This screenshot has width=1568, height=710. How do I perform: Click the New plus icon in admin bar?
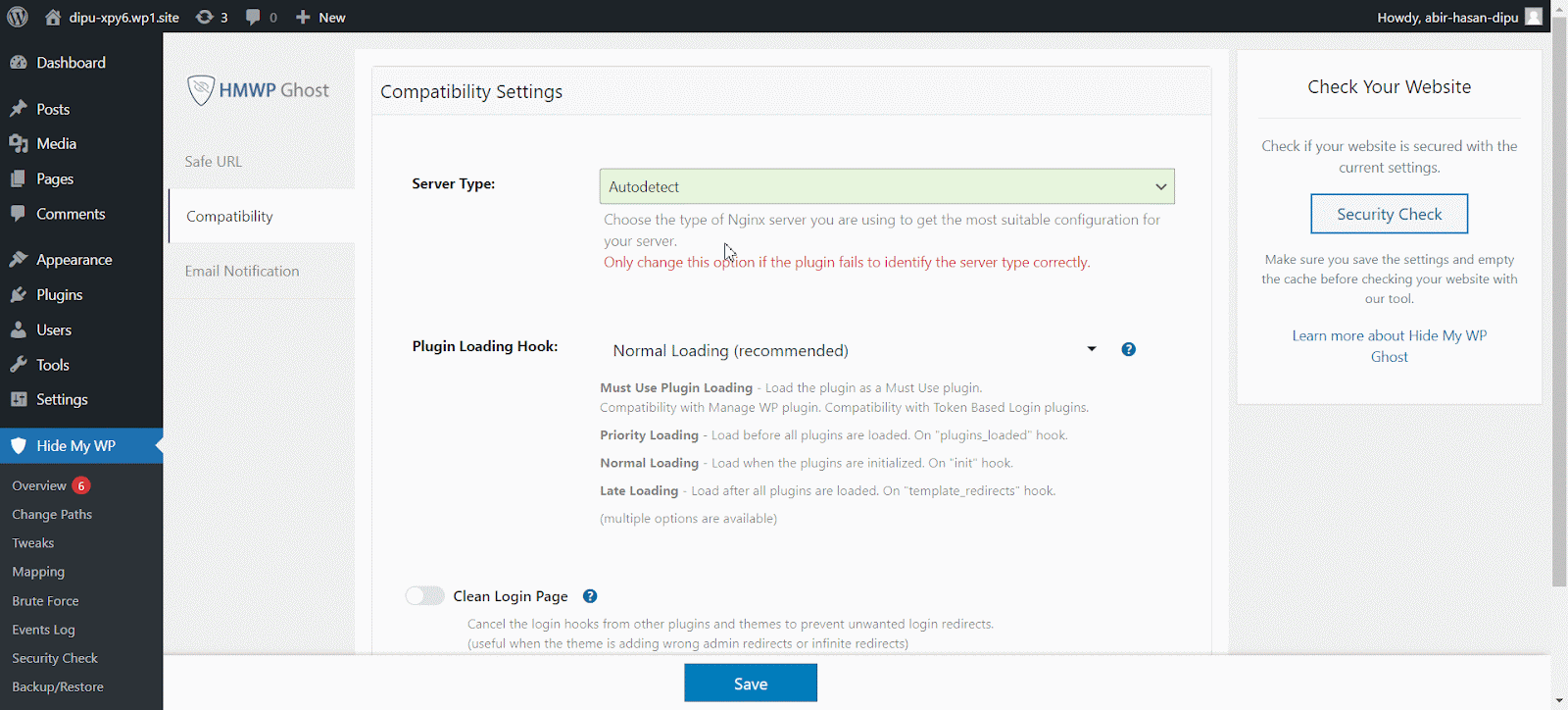point(303,18)
